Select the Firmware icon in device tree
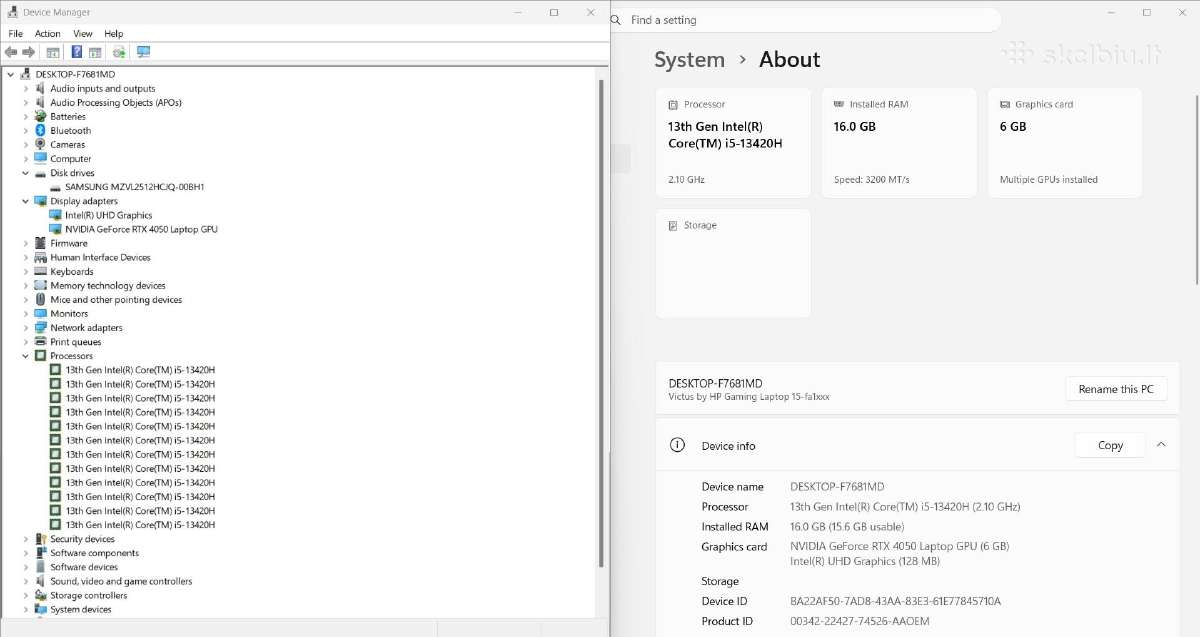 (x=40, y=243)
